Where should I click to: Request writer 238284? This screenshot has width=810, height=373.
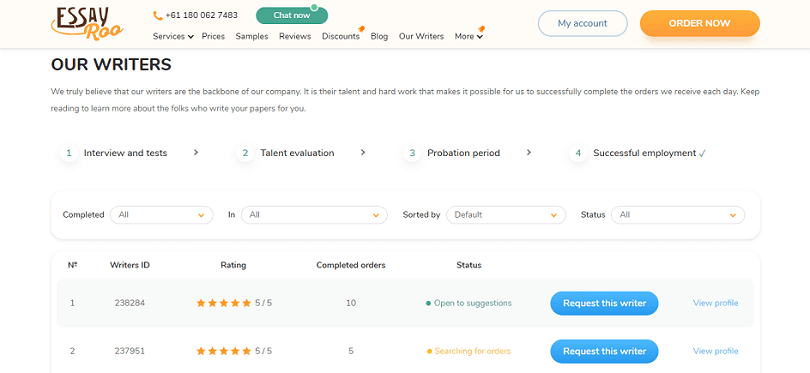tap(604, 303)
